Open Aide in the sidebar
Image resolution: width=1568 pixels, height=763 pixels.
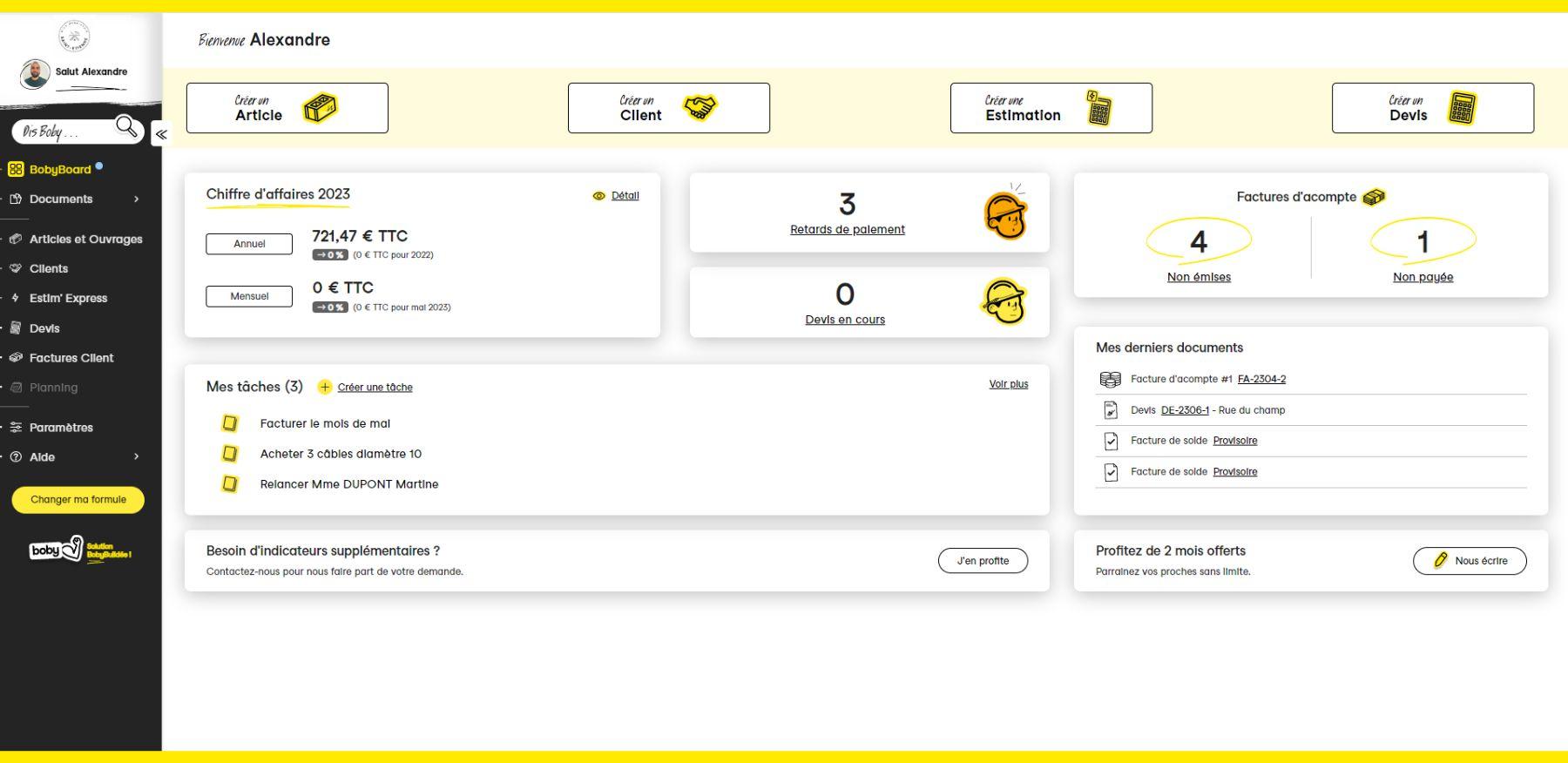[x=42, y=457]
